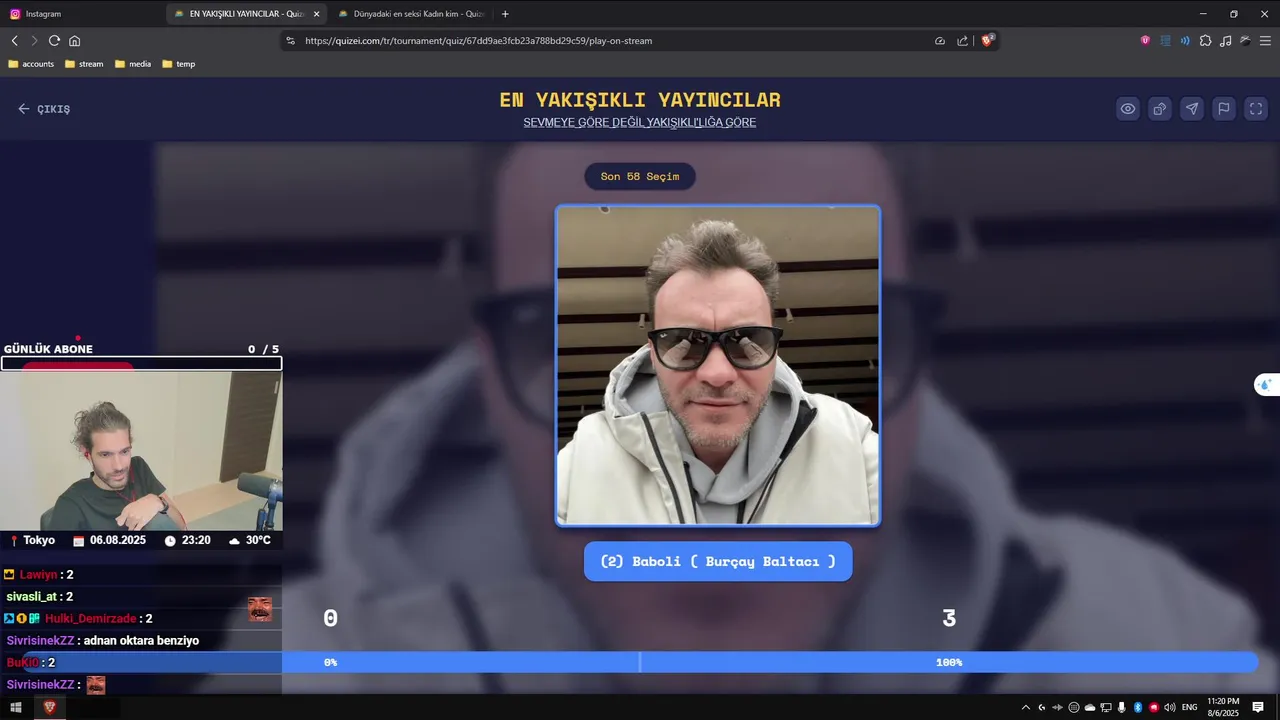The image size is (1280, 720).
Task: Click the 30°C weather label
Action: pyautogui.click(x=258, y=540)
